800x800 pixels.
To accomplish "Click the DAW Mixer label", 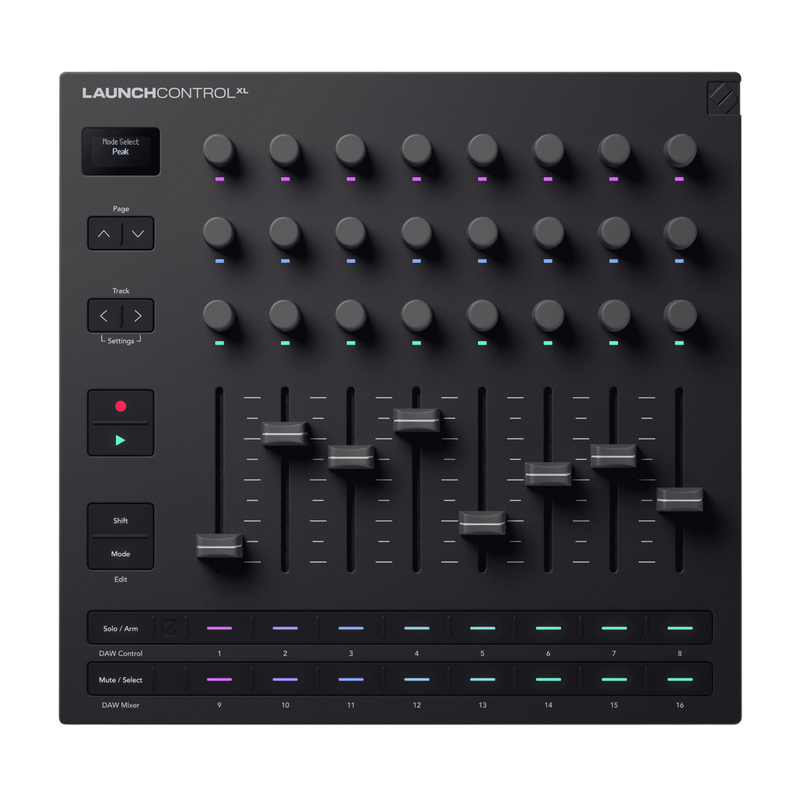I will click(120, 705).
